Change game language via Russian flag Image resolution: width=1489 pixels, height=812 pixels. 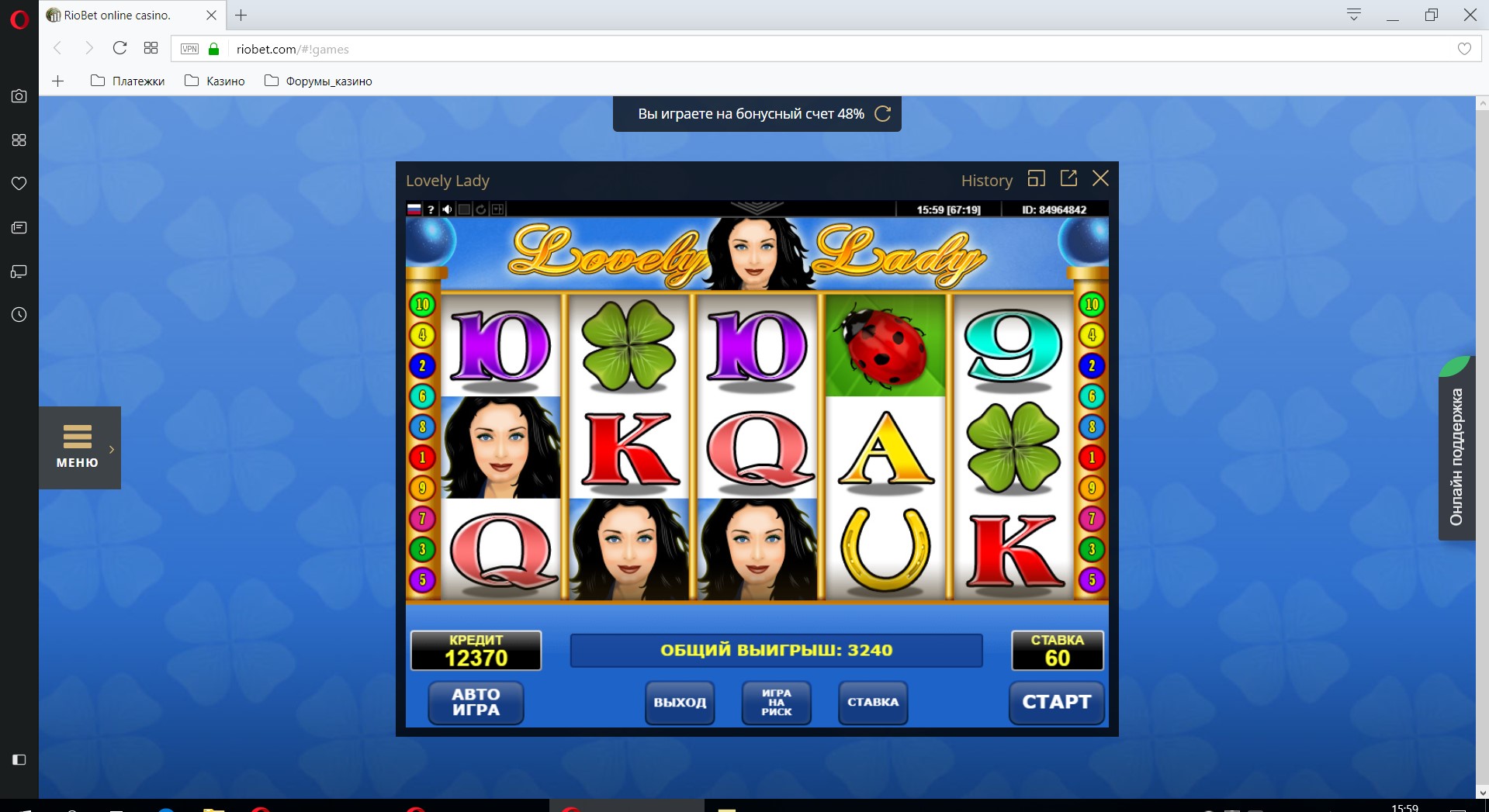point(414,209)
